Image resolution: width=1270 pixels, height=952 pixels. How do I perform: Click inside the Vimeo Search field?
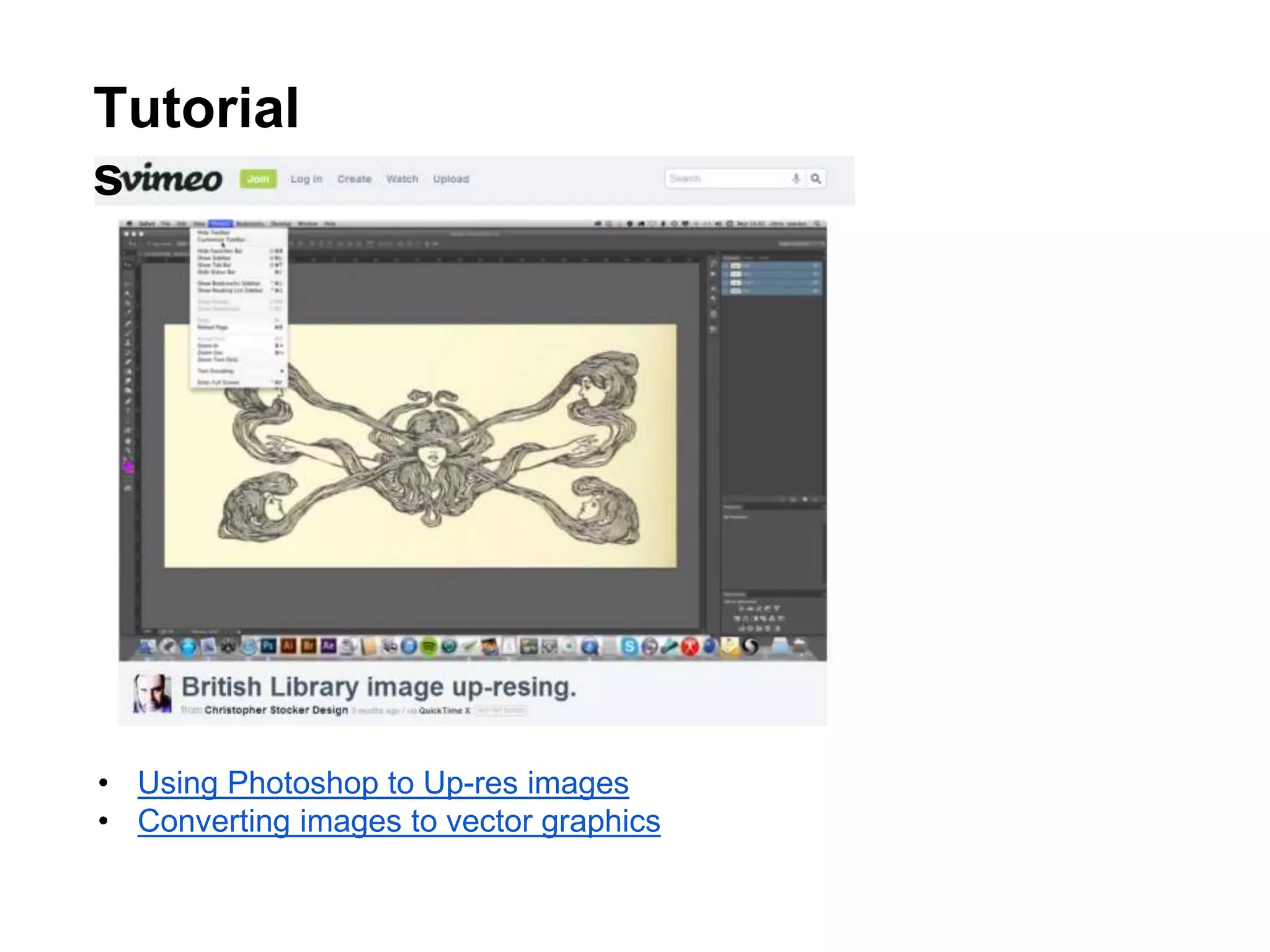point(726,178)
